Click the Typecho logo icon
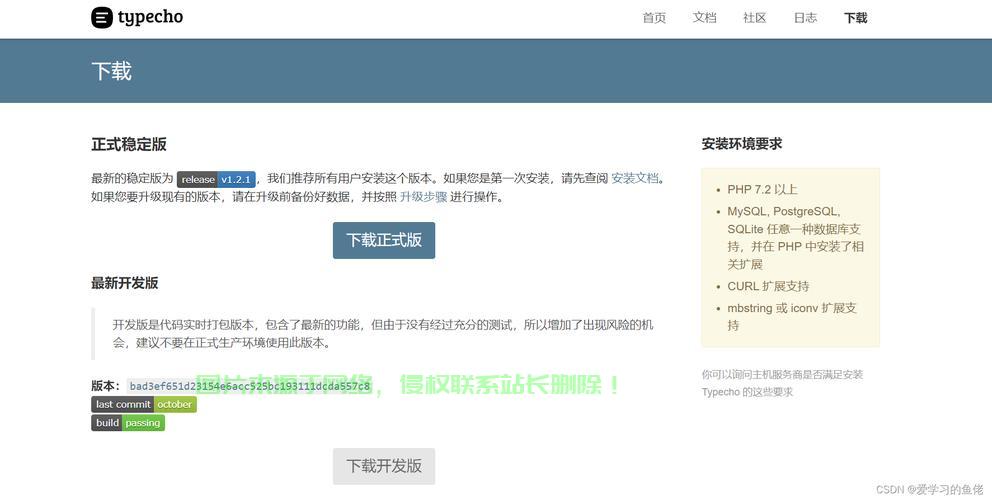The image size is (992, 500). click(x=102, y=17)
